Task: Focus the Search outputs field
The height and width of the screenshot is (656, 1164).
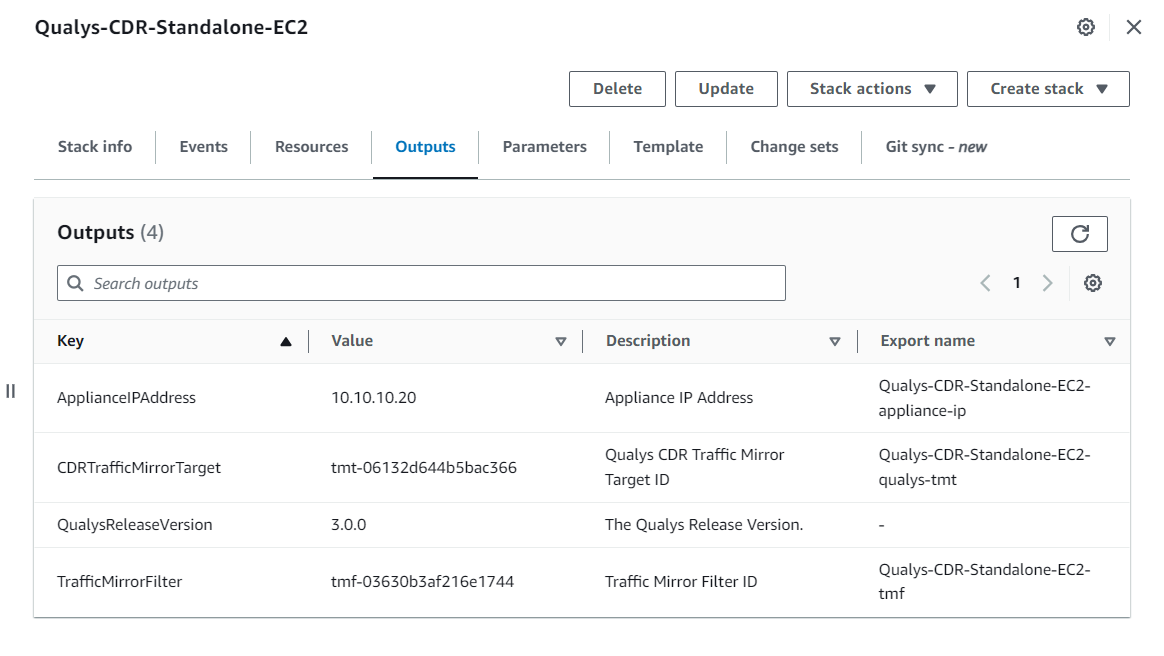Action: tap(421, 283)
